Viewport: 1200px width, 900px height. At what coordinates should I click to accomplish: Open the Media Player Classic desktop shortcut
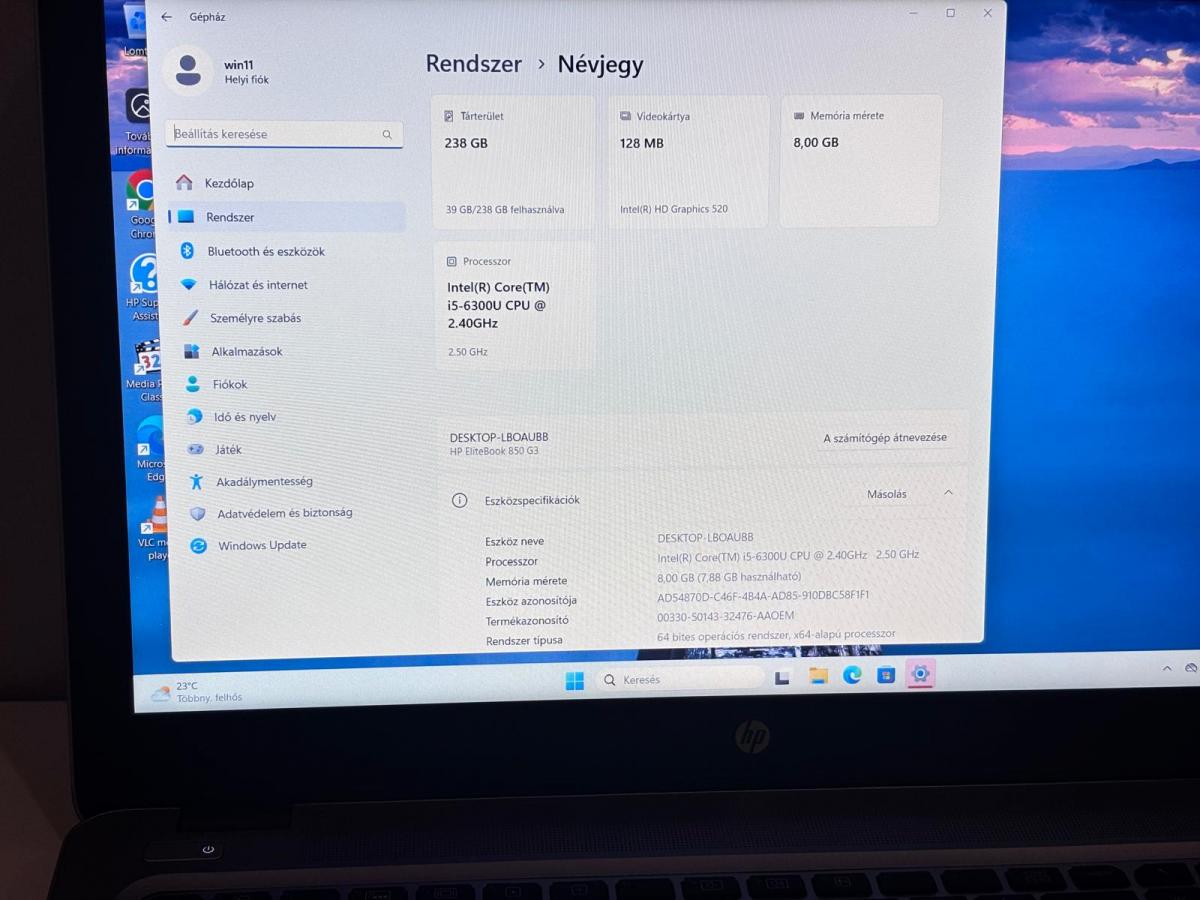150,371
